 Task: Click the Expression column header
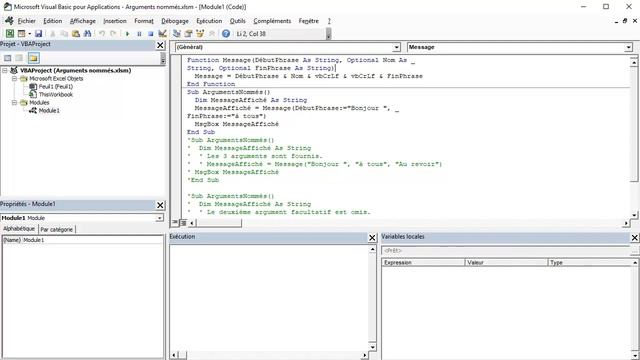423,262
